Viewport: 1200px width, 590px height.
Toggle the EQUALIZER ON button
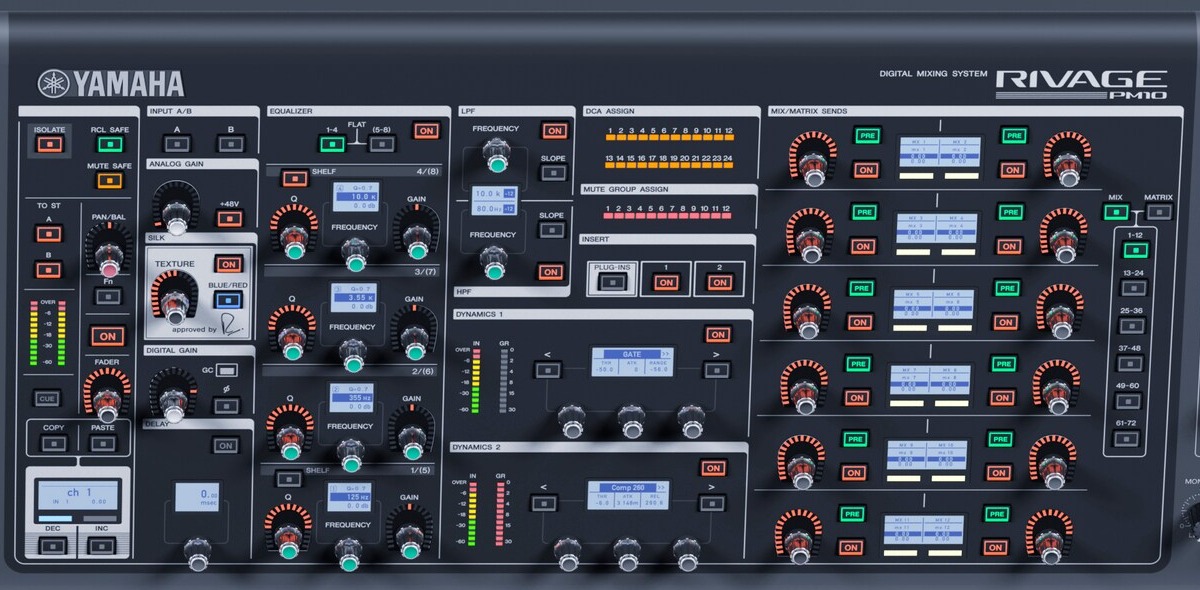click(427, 131)
